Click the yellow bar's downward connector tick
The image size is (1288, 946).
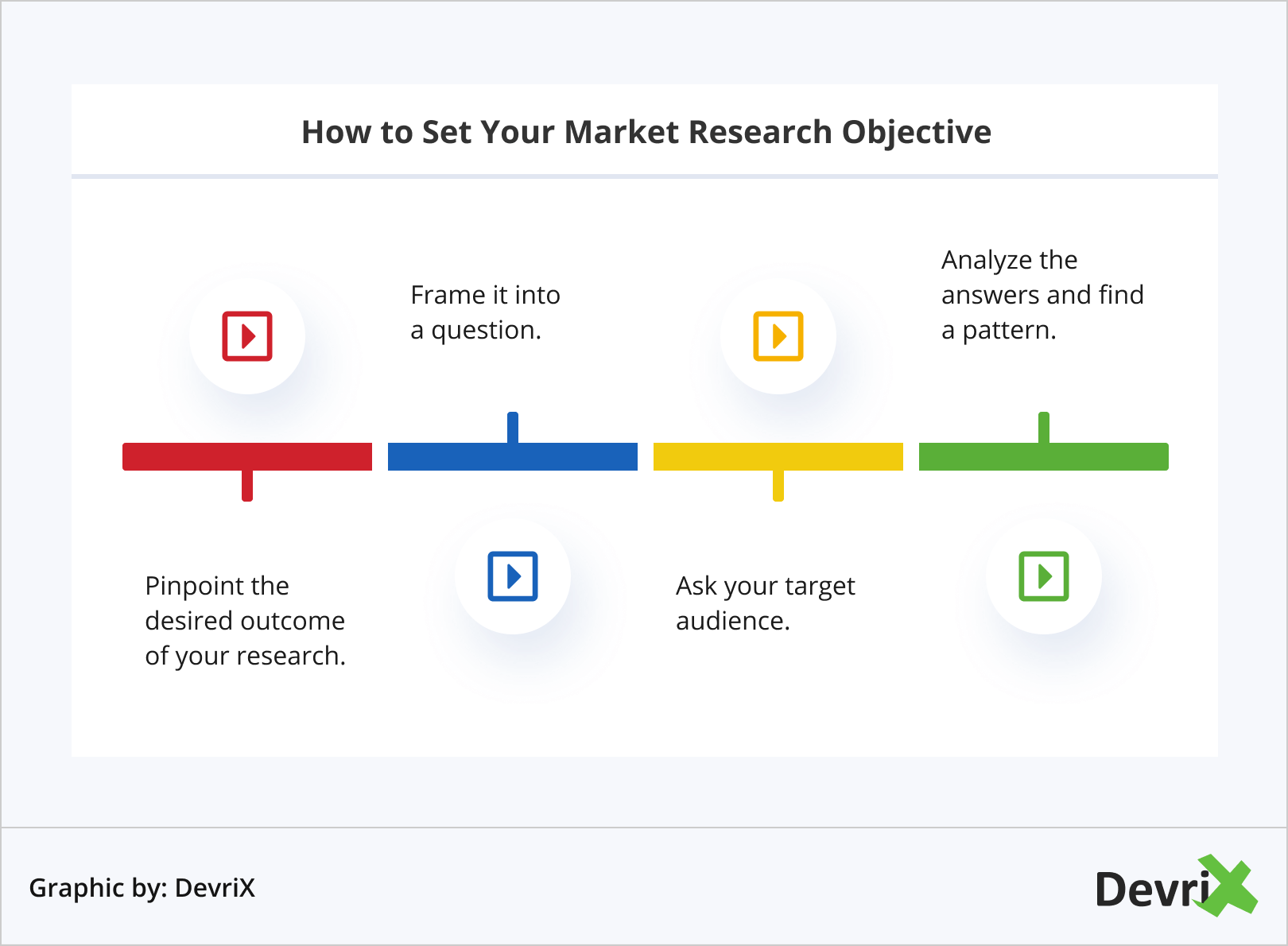pos(778,486)
